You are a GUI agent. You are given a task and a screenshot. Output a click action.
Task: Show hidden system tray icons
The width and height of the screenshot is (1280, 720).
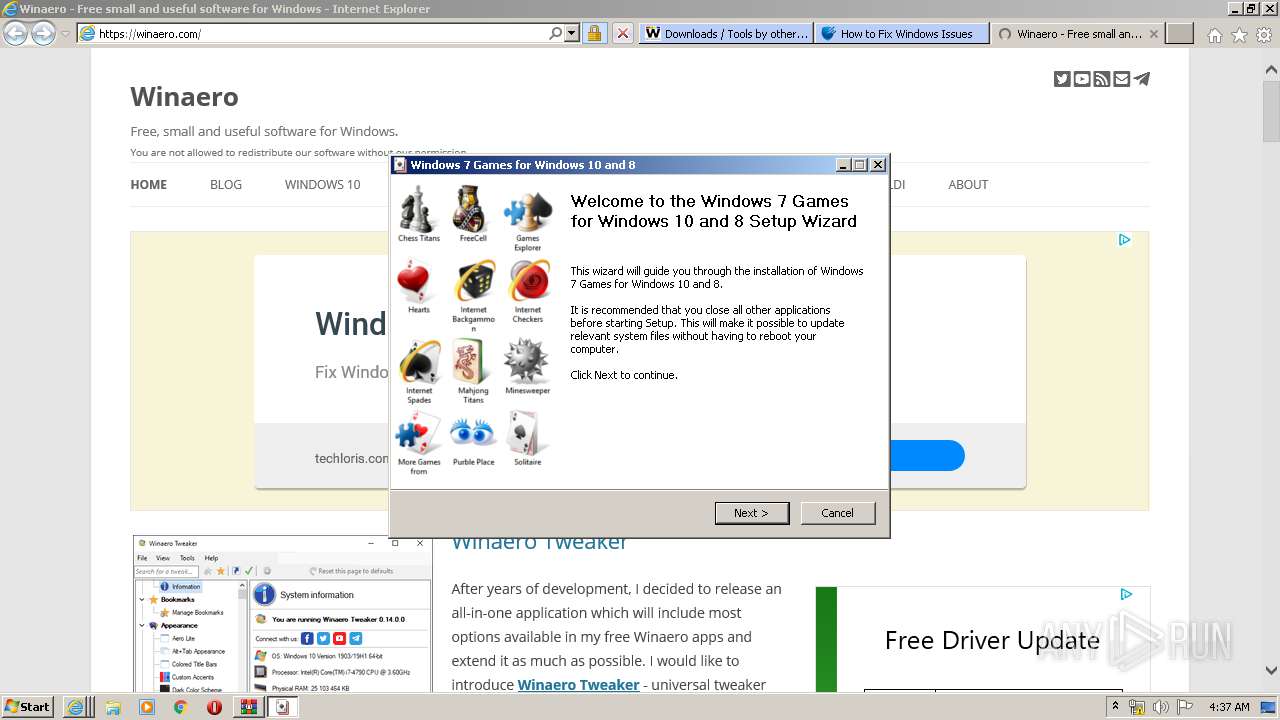[x=1115, y=707]
